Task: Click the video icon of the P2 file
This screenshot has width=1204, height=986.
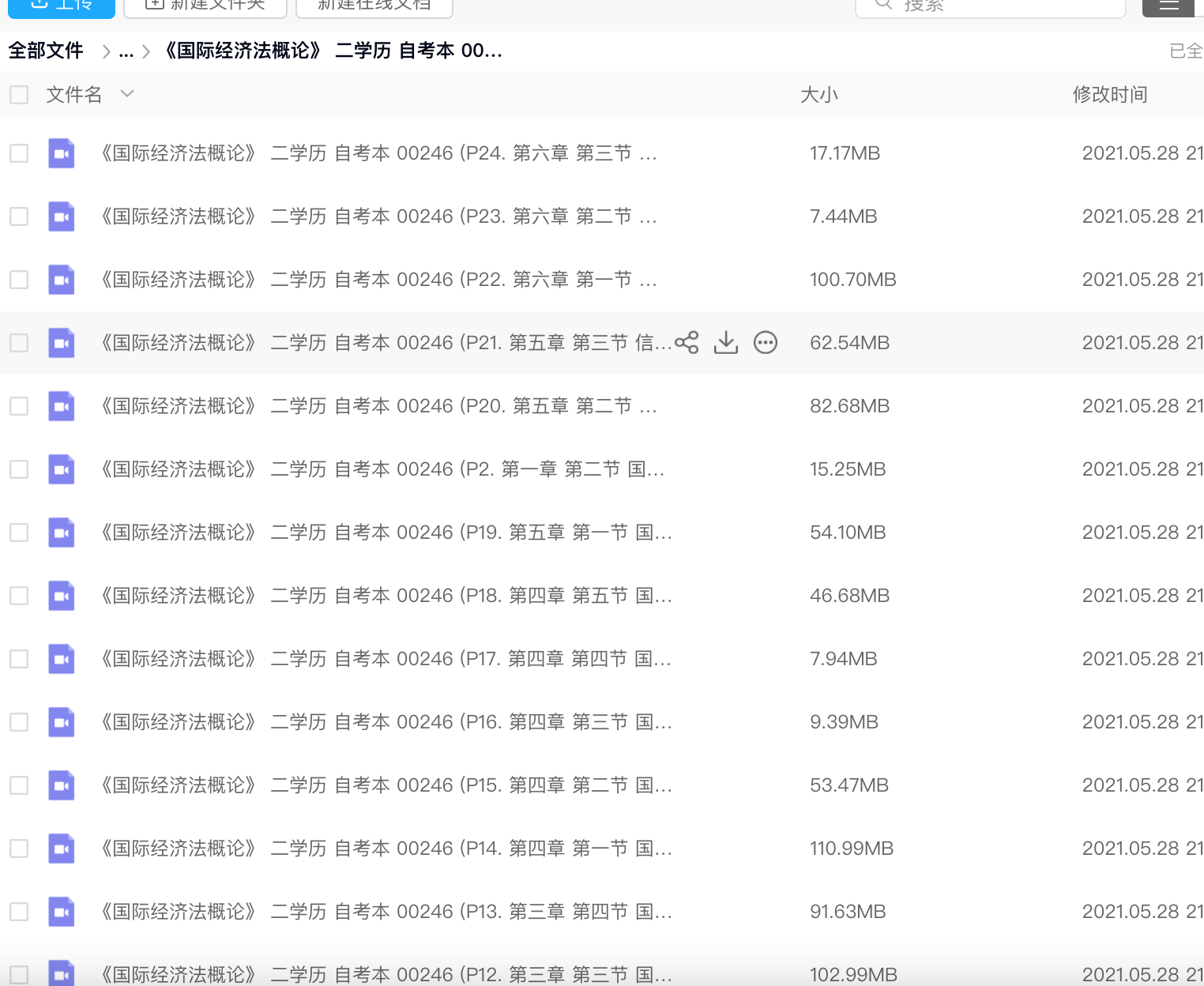Action: [x=62, y=469]
